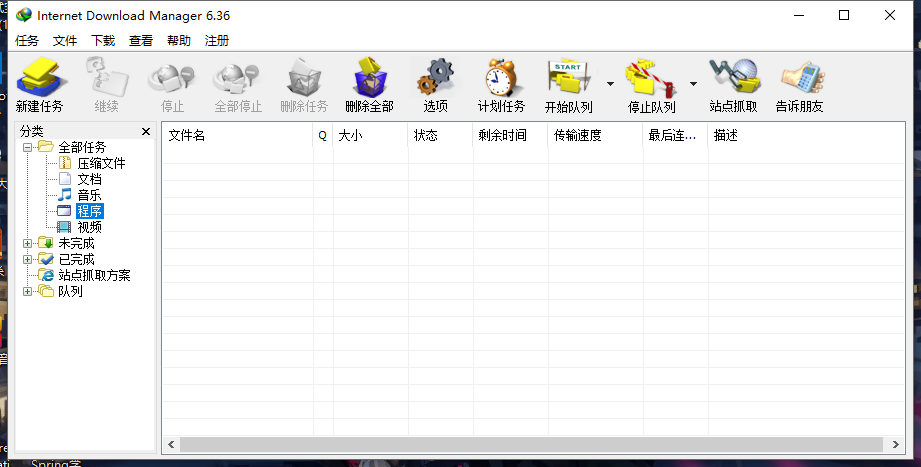Open dropdown arrow beside 开始队列
The image size is (921, 467).
610,84
